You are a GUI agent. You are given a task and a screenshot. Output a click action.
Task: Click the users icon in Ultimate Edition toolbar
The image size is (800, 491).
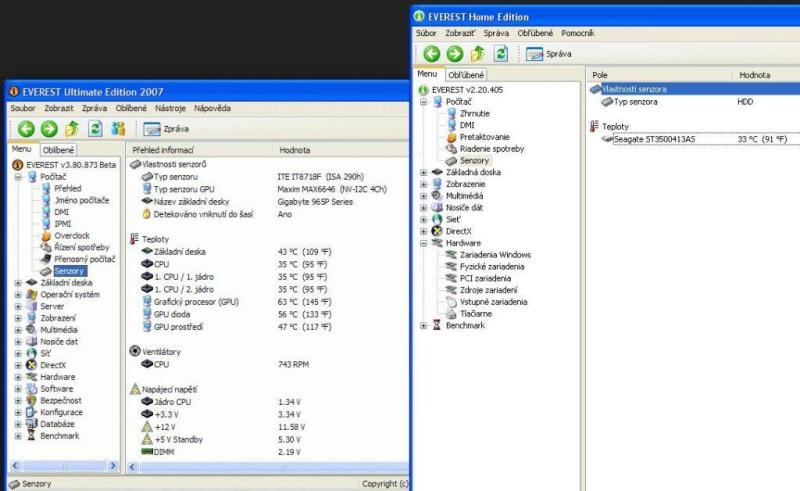tap(118, 129)
